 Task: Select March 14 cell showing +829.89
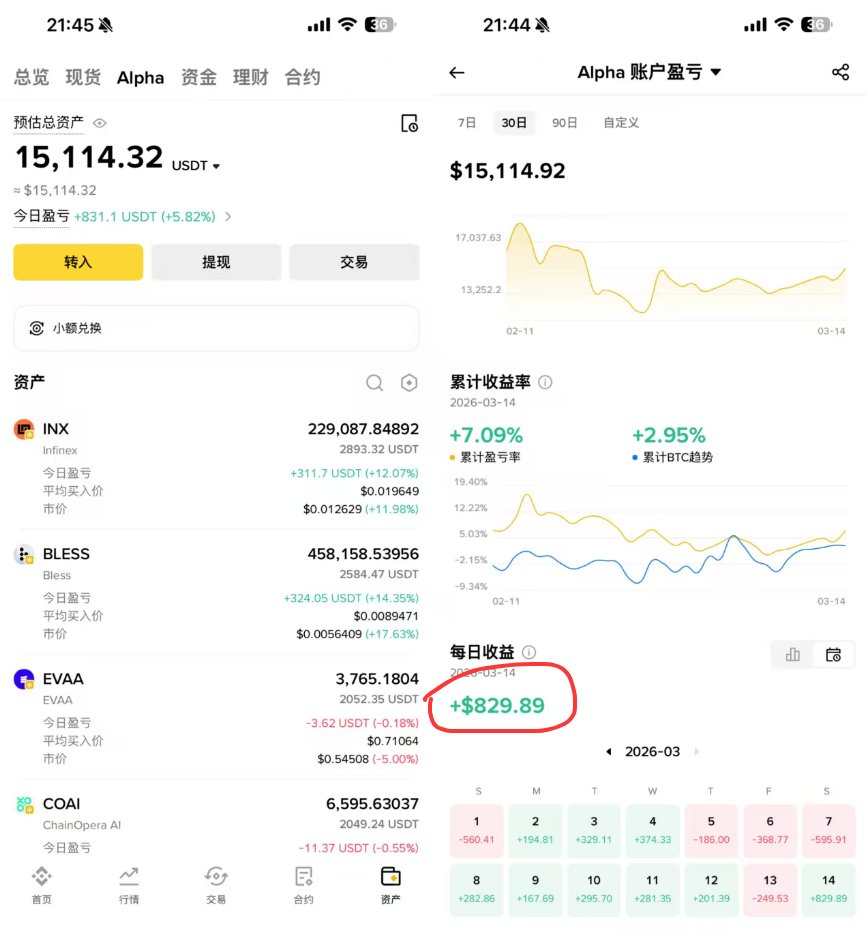pyautogui.click(x=828, y=890)
